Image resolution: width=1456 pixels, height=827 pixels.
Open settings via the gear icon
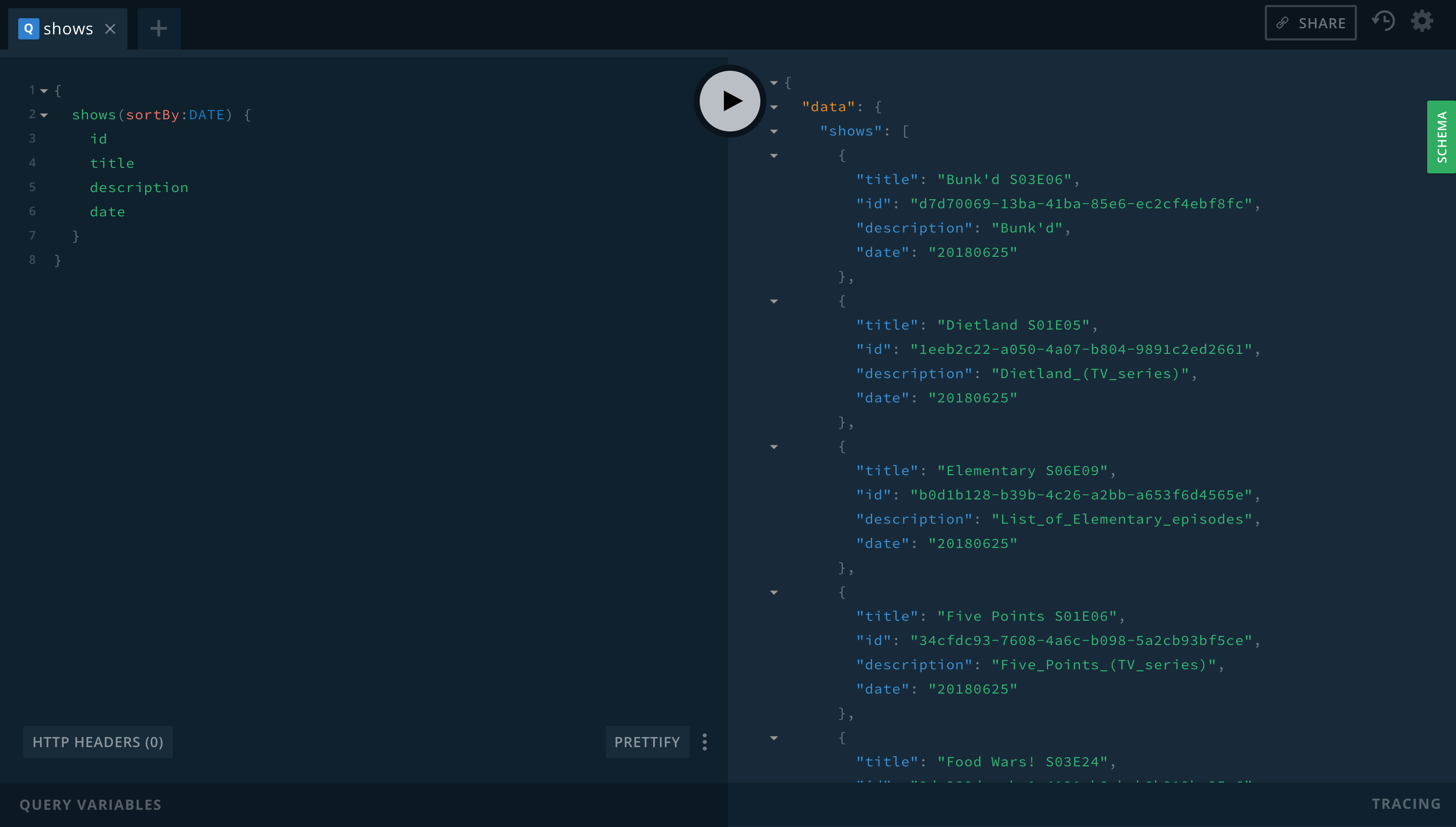tap(1422, 22)
